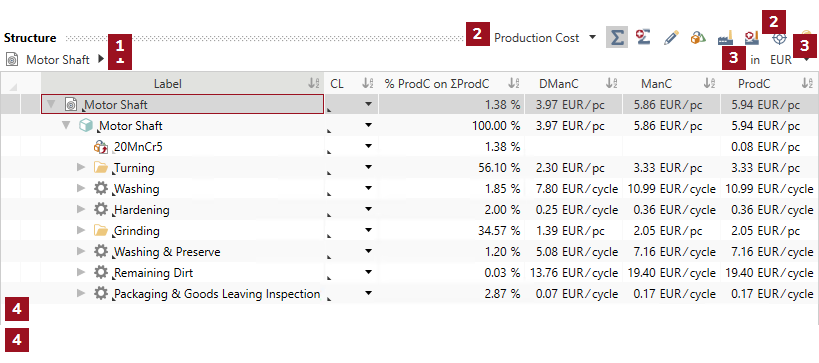Expand the Turning folder node
Viewport: 819px width, 363px height.
coord(80,168)
